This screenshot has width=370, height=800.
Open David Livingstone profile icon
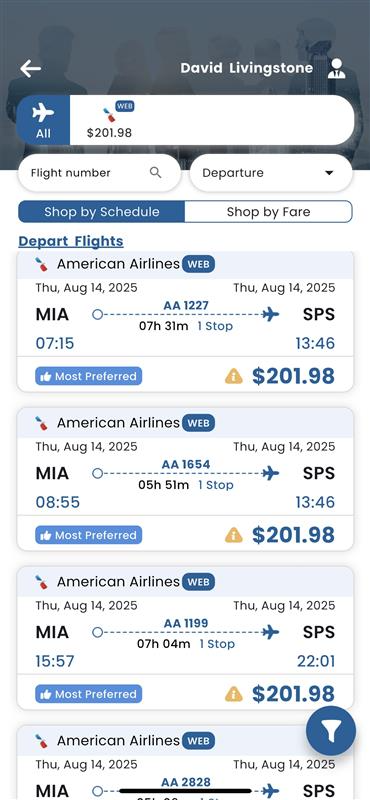pos(336,68)
